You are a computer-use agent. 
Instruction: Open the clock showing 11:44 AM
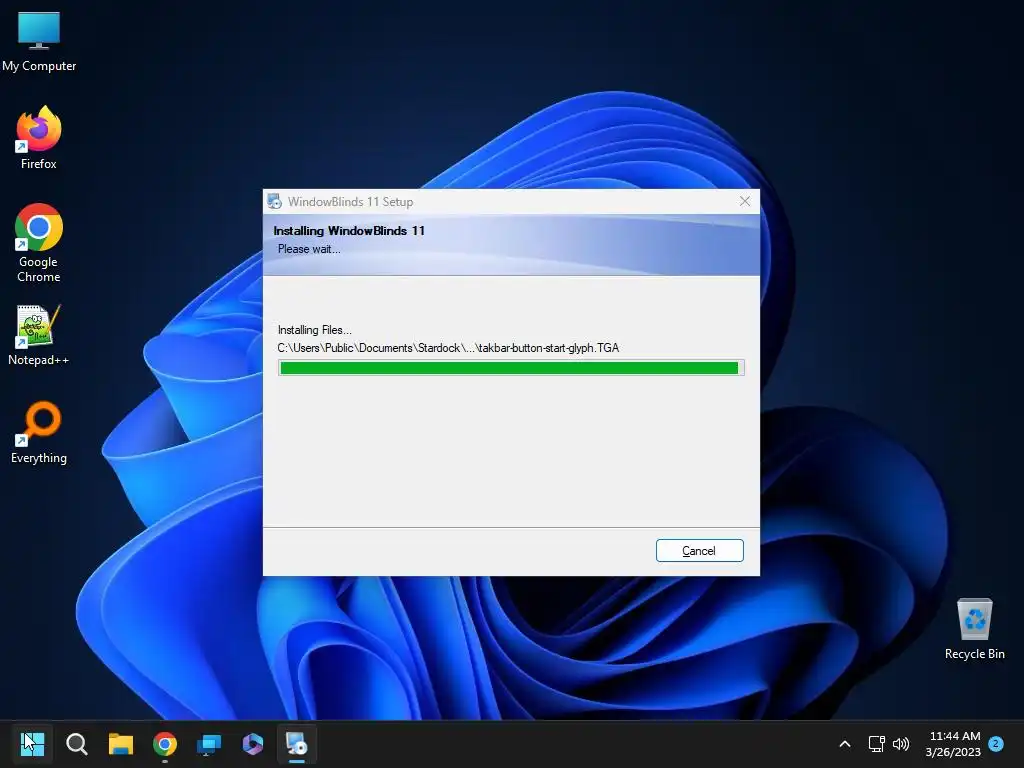(x=953, y=744)
